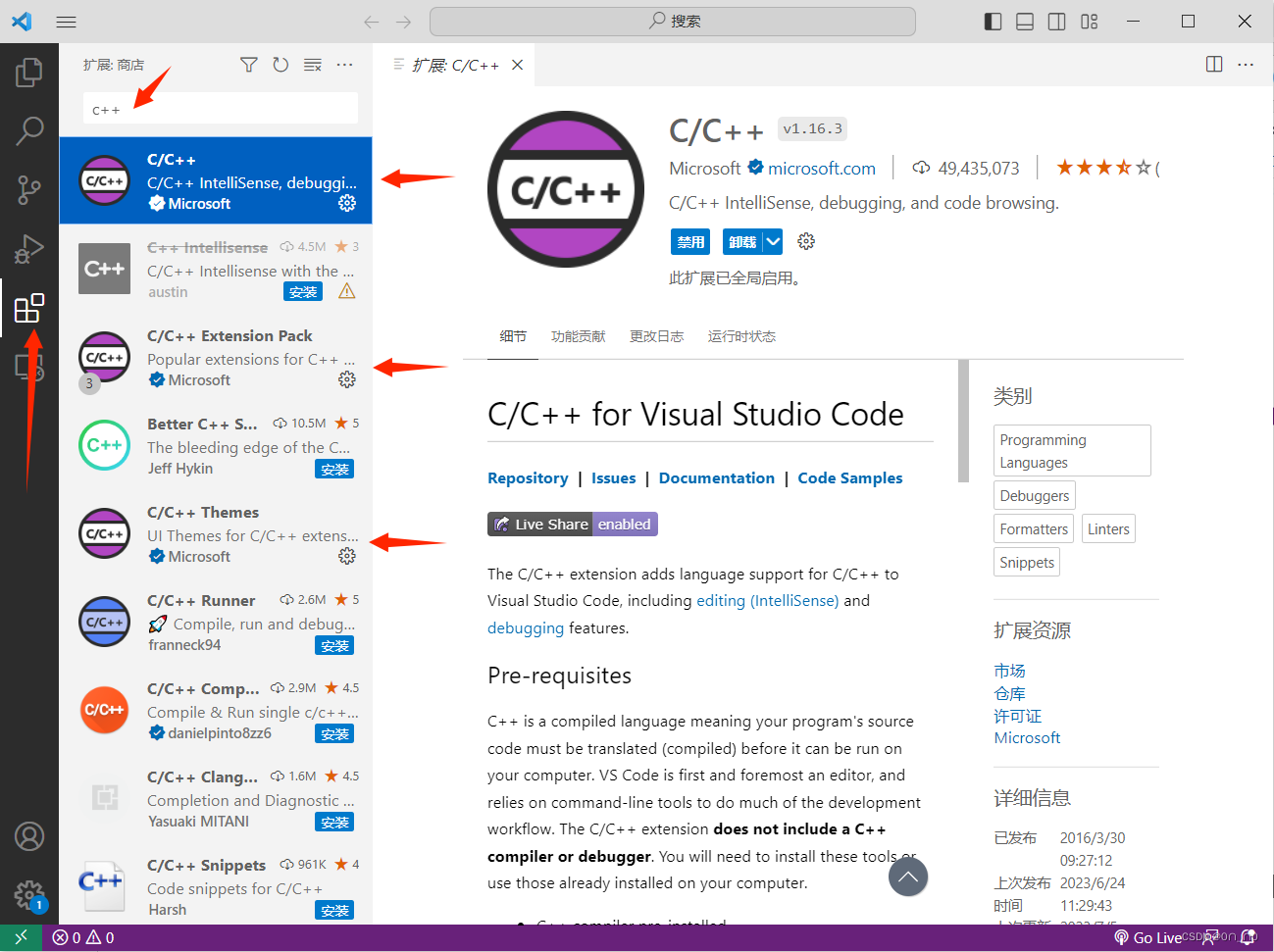The image size is (1274, 952).
Task: Open the Source Control view
Action: point(29,189)
